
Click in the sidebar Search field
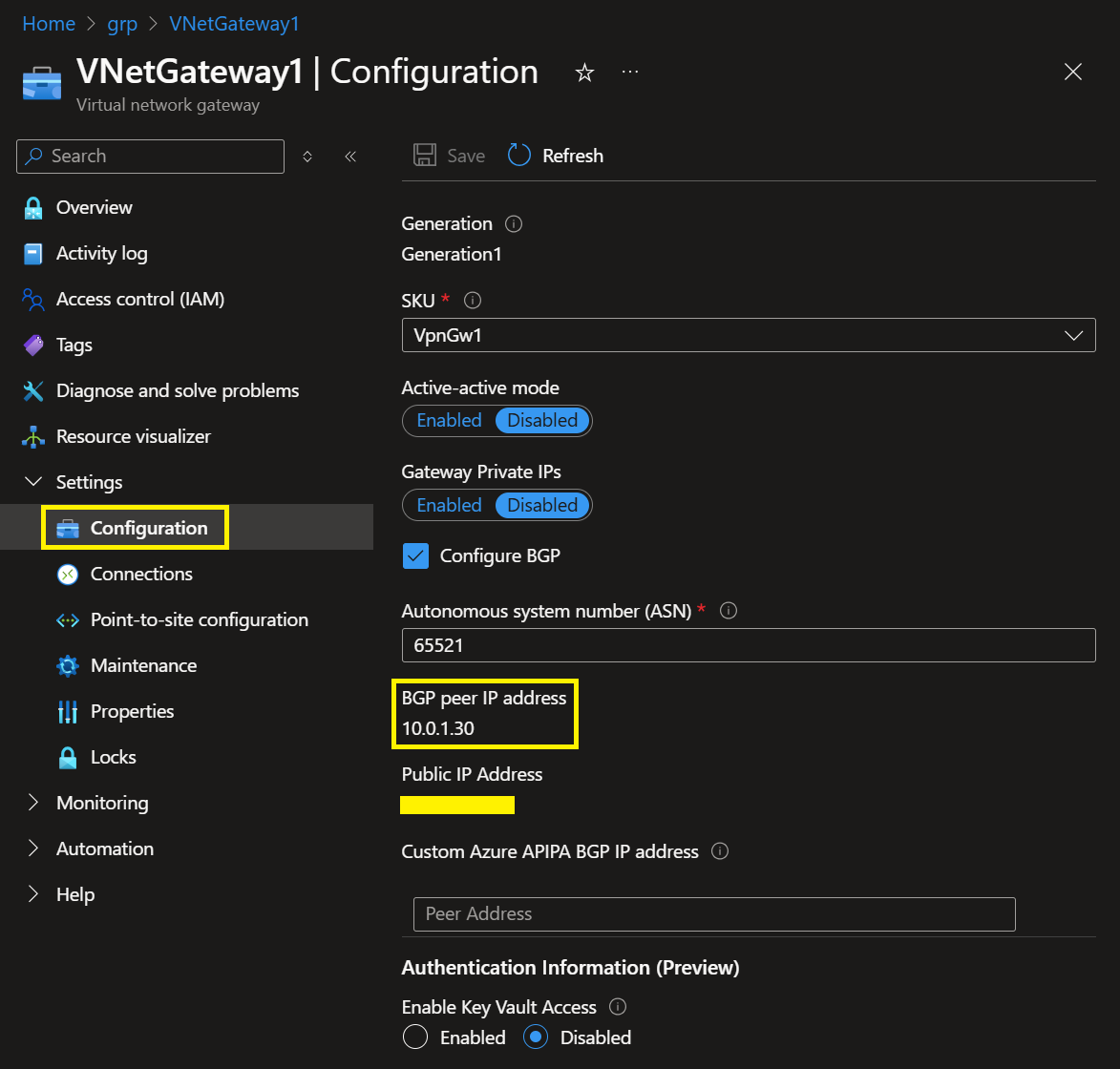[x=150, y=157]
